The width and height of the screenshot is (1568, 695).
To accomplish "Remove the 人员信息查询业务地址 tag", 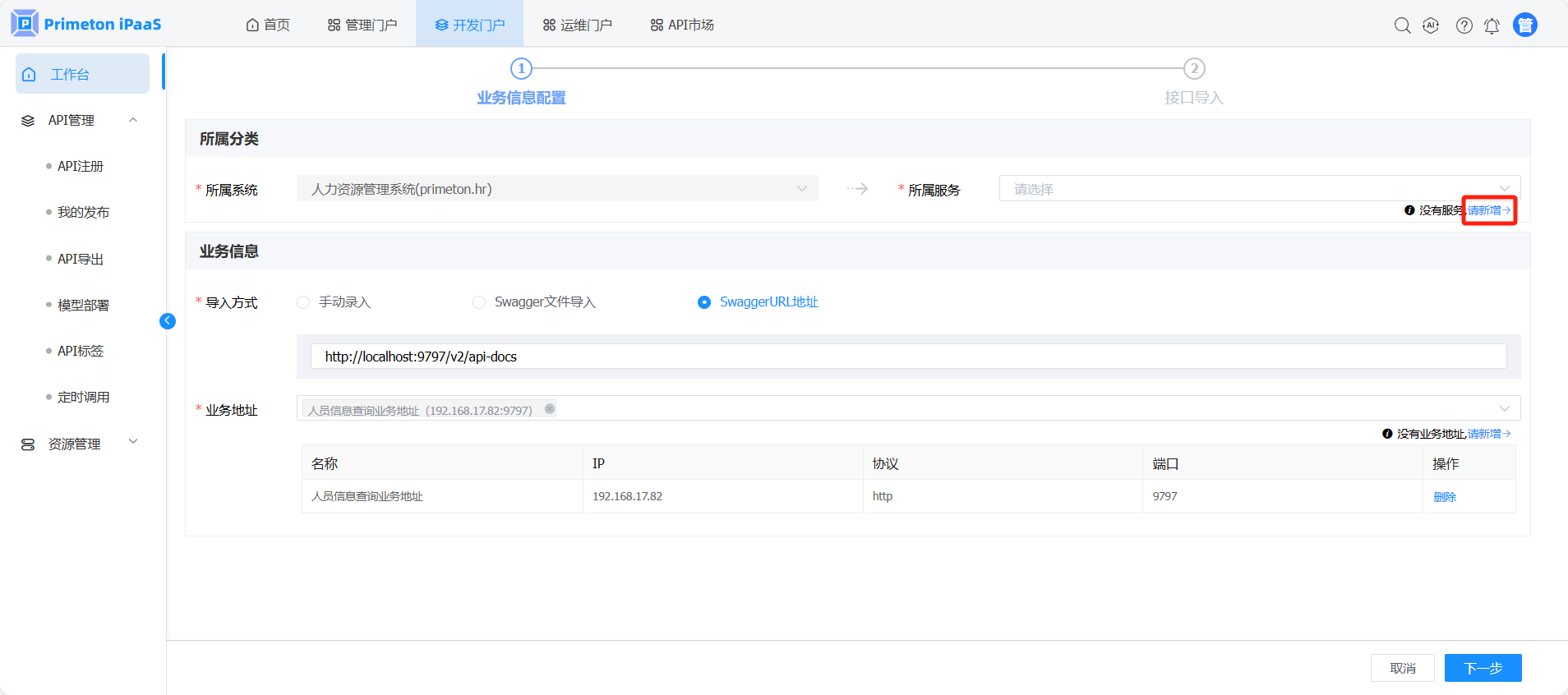I will click(x=550, y=409).
